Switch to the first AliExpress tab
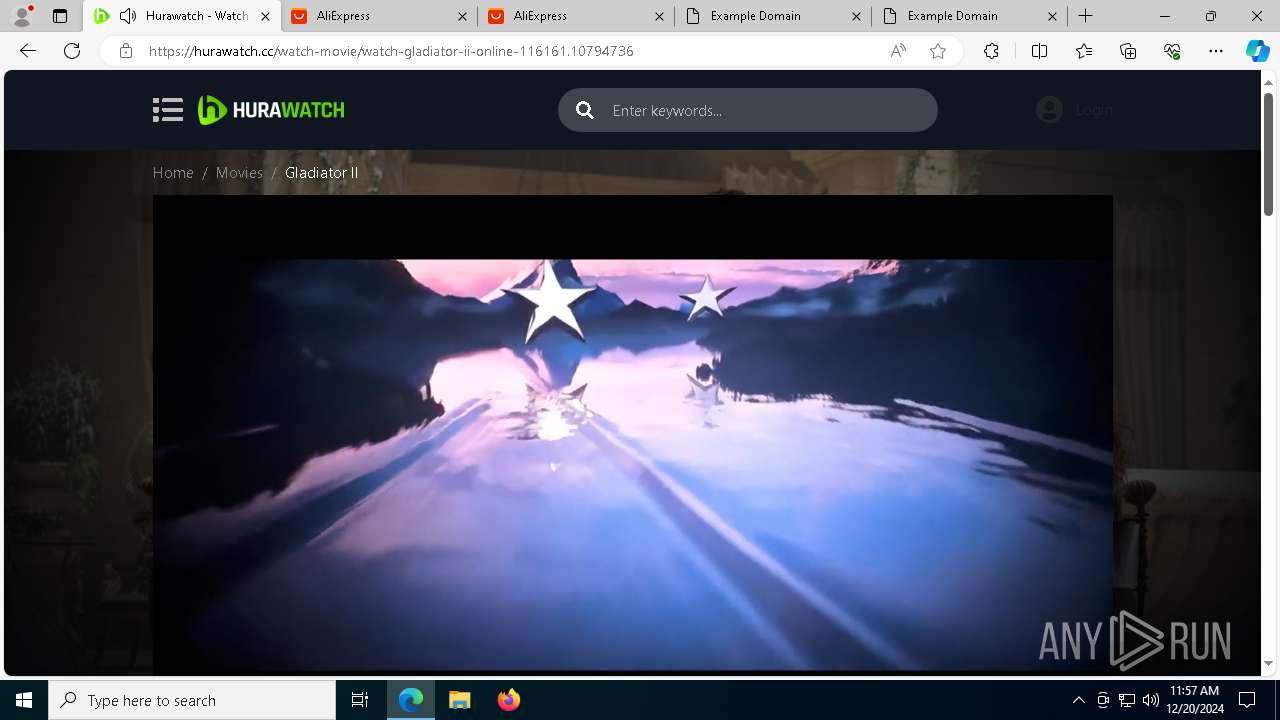This screenshot has width=1280, height=720. click(x=380, y=16)
